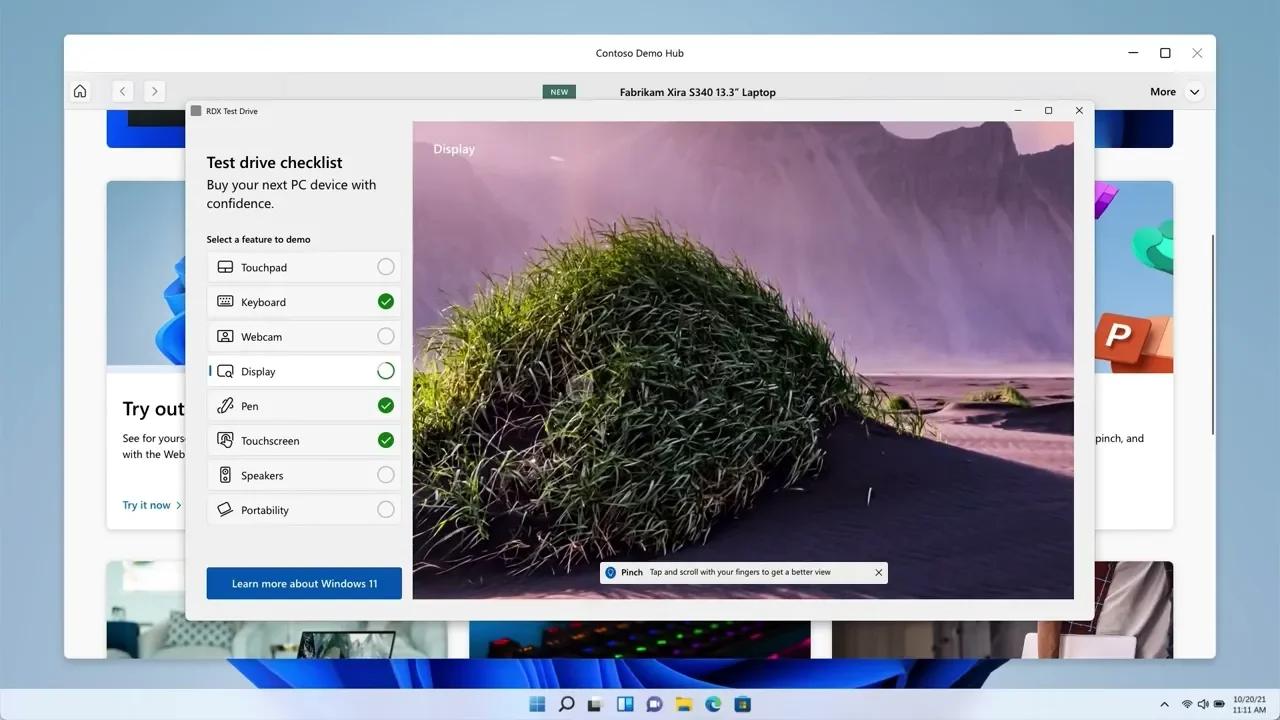Disable the Touchscreen demo checkmark
Image resolution: width=1280 pixels, height=720 pixels.
(x=385, y=440)
